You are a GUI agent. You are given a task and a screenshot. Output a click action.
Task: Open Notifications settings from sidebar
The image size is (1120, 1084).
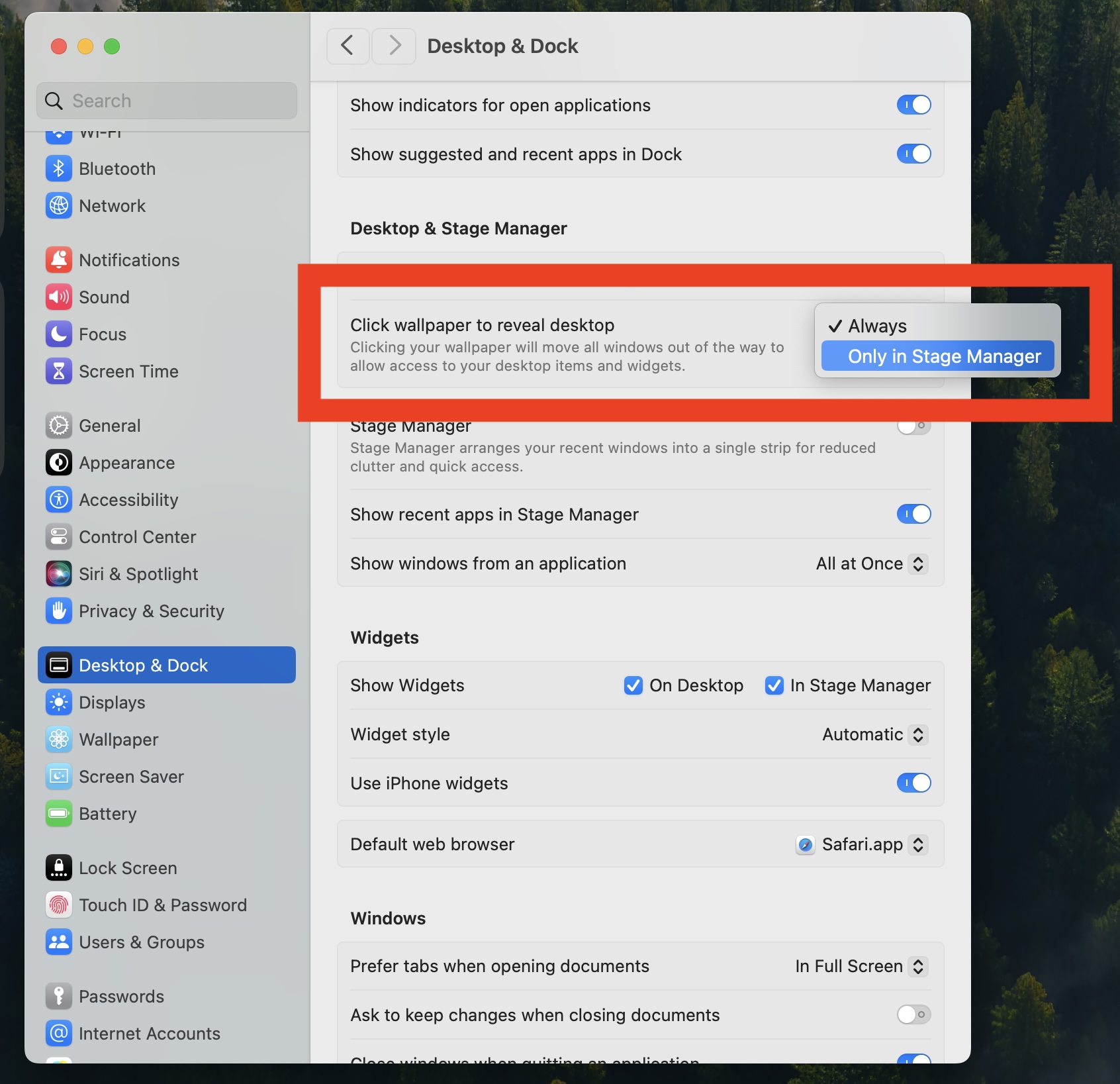(x=59, y=260)
